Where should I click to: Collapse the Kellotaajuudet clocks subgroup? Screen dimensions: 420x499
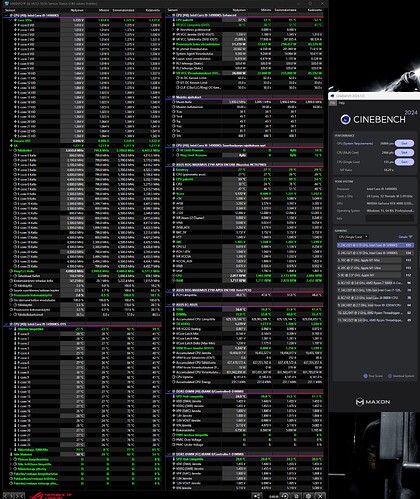(x=11, y=150)
